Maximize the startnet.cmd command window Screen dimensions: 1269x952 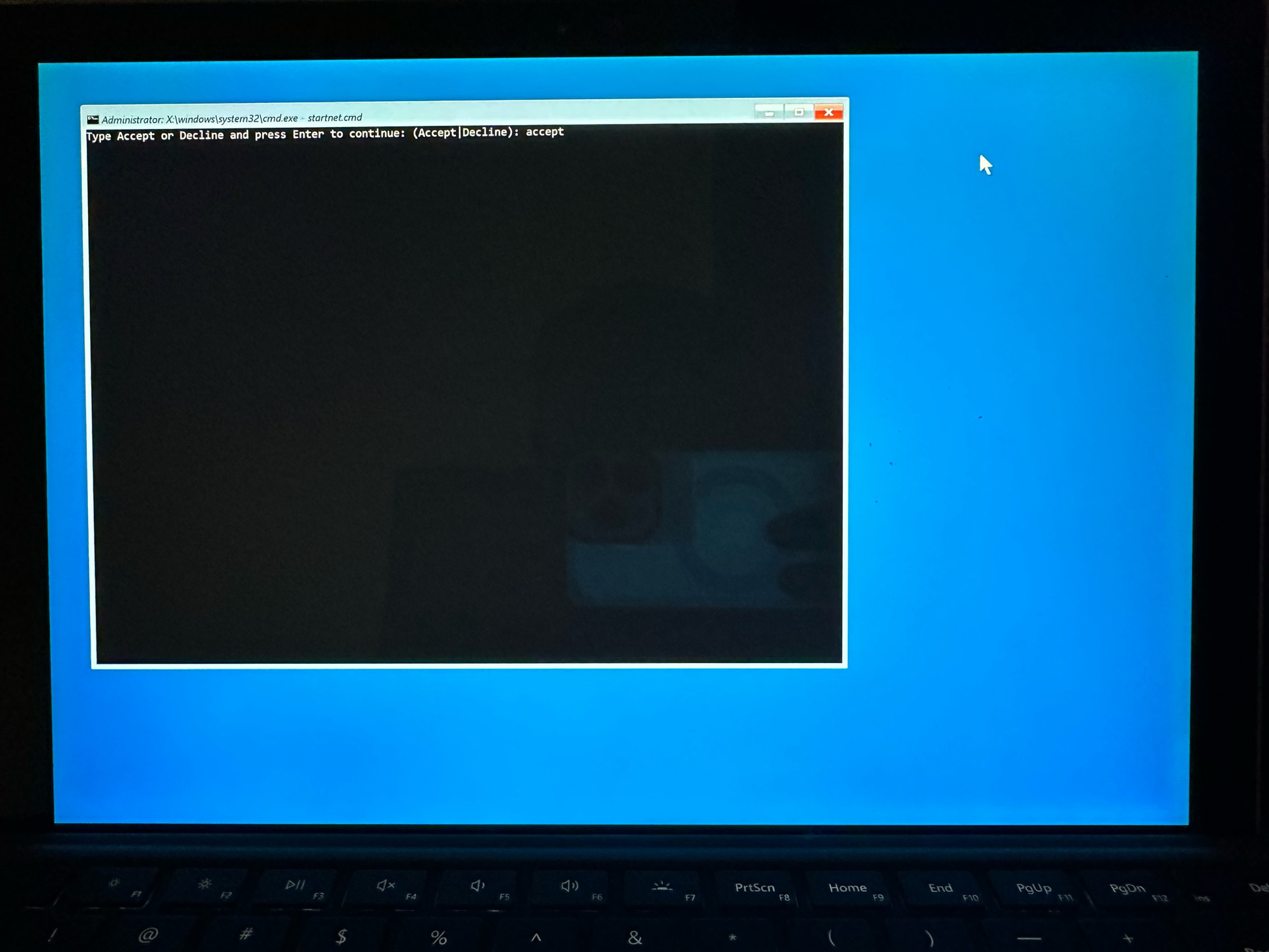tap(798, 112)
